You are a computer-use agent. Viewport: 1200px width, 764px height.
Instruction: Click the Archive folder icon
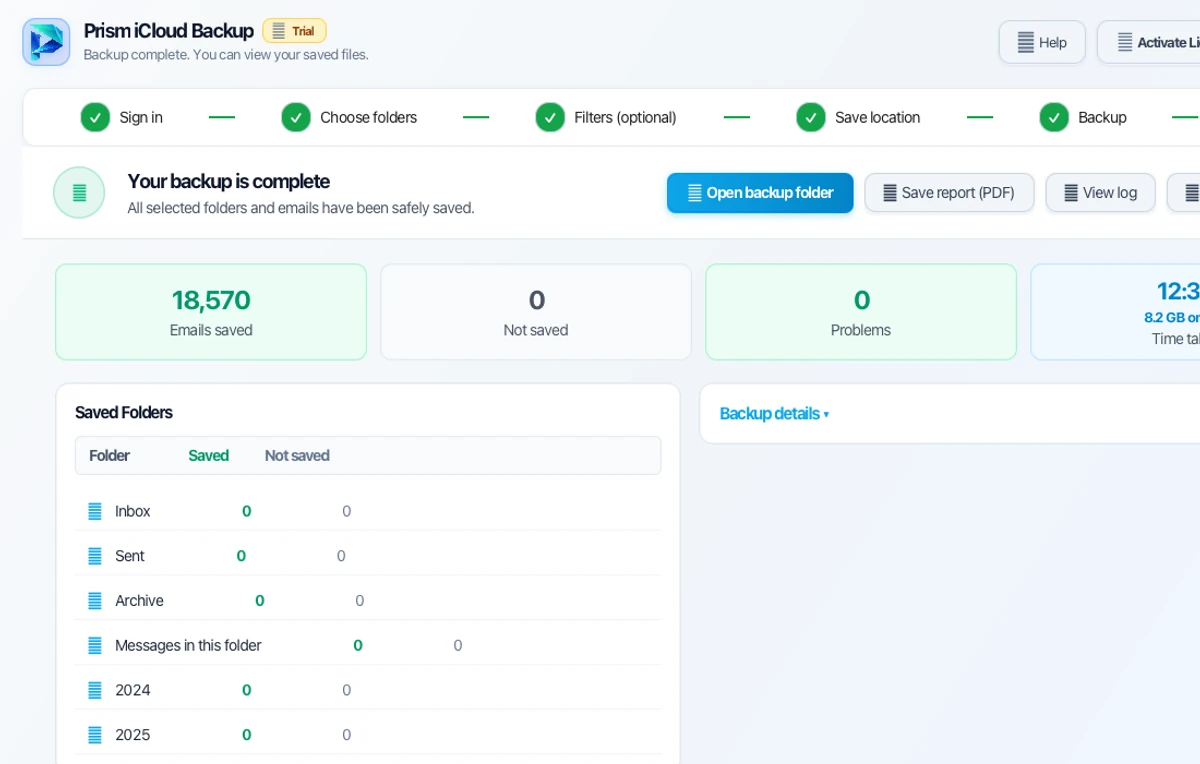tap(95, 601)
